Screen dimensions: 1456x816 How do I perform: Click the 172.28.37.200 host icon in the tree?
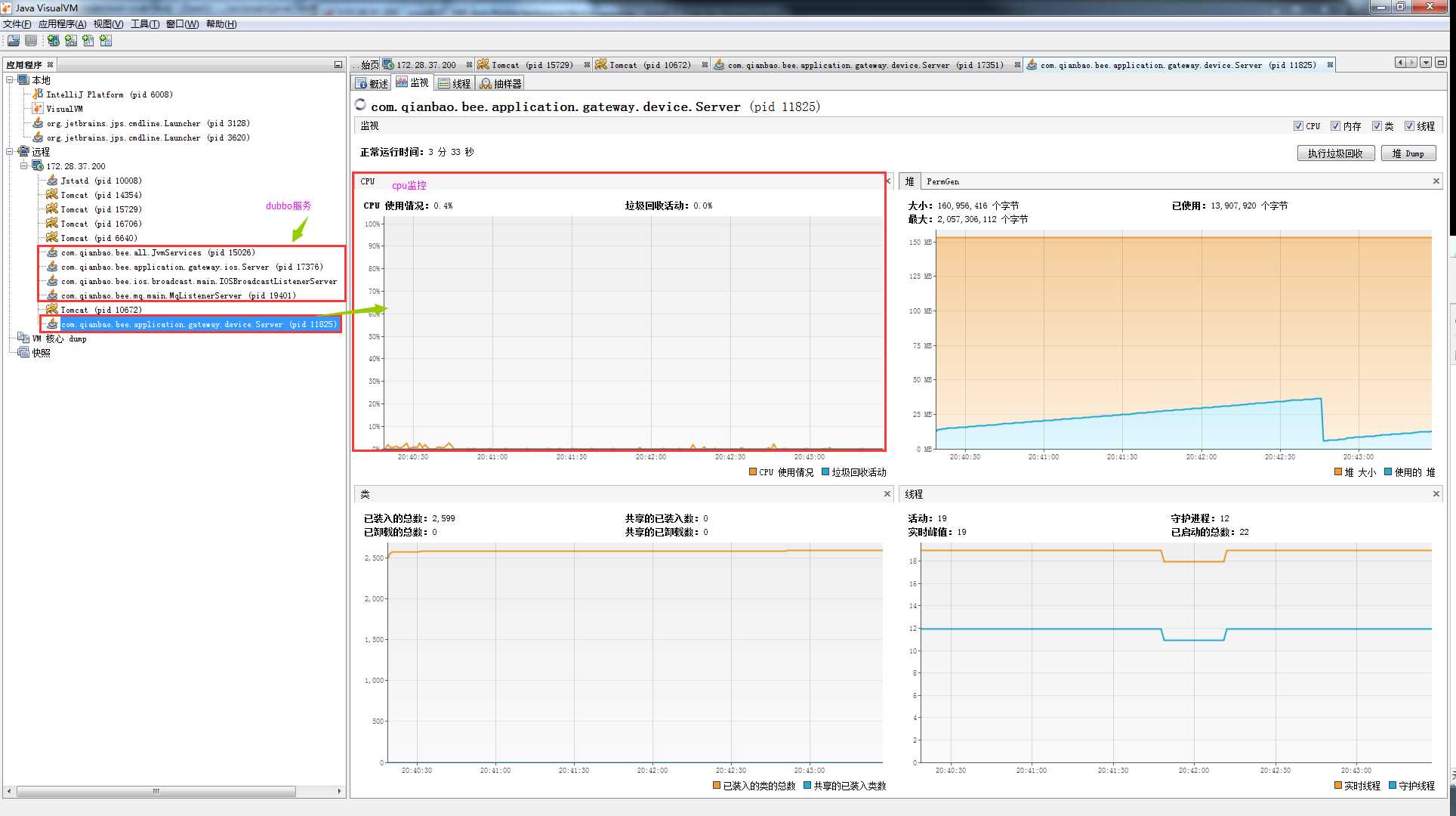point(38,166)
